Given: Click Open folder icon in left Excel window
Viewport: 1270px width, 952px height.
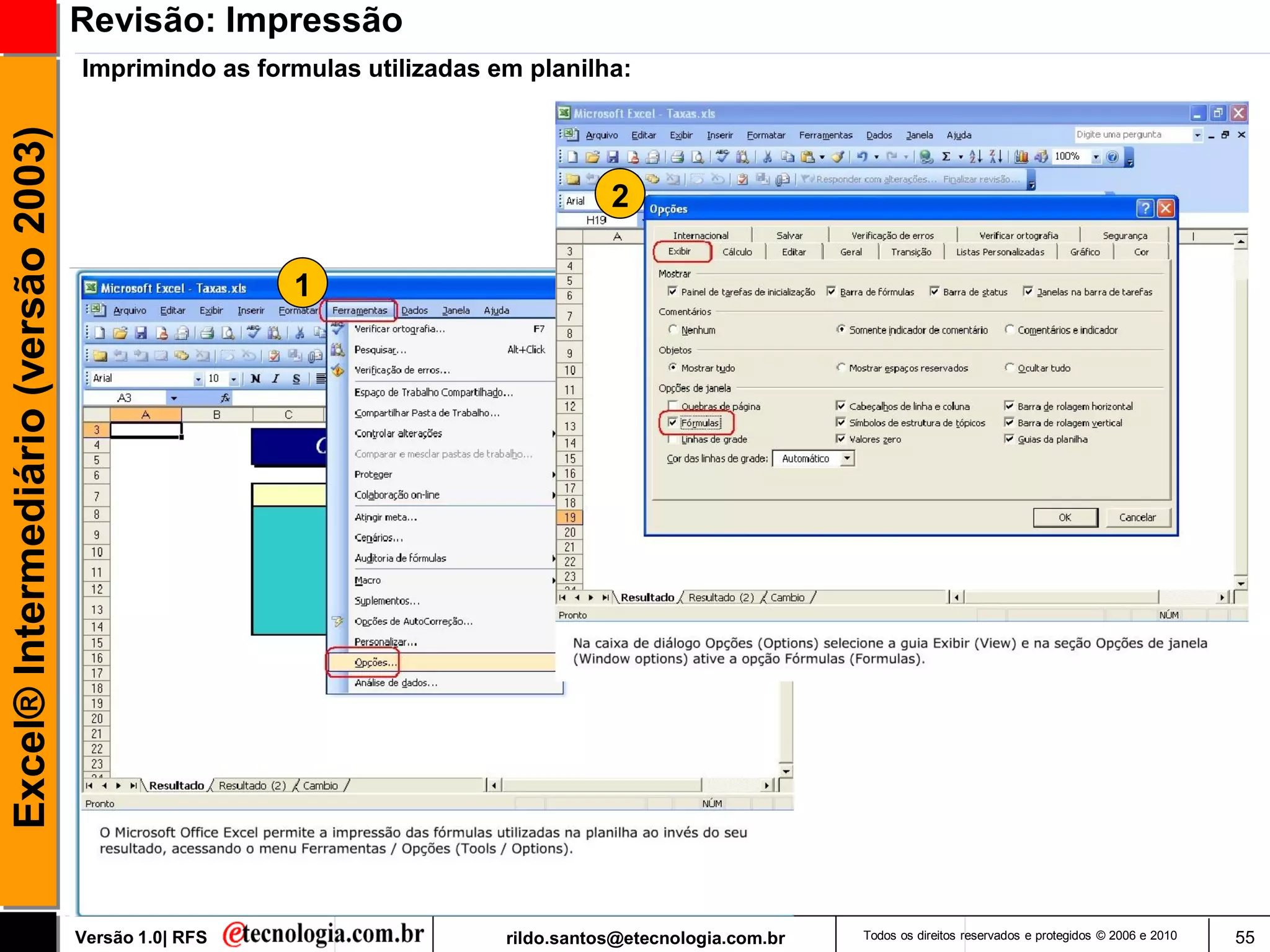Looking at the screenshot, I should [x=120, y=333].
